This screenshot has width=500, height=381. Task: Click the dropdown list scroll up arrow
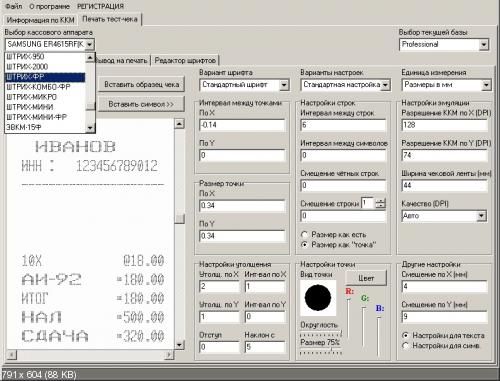click(90, 58)
